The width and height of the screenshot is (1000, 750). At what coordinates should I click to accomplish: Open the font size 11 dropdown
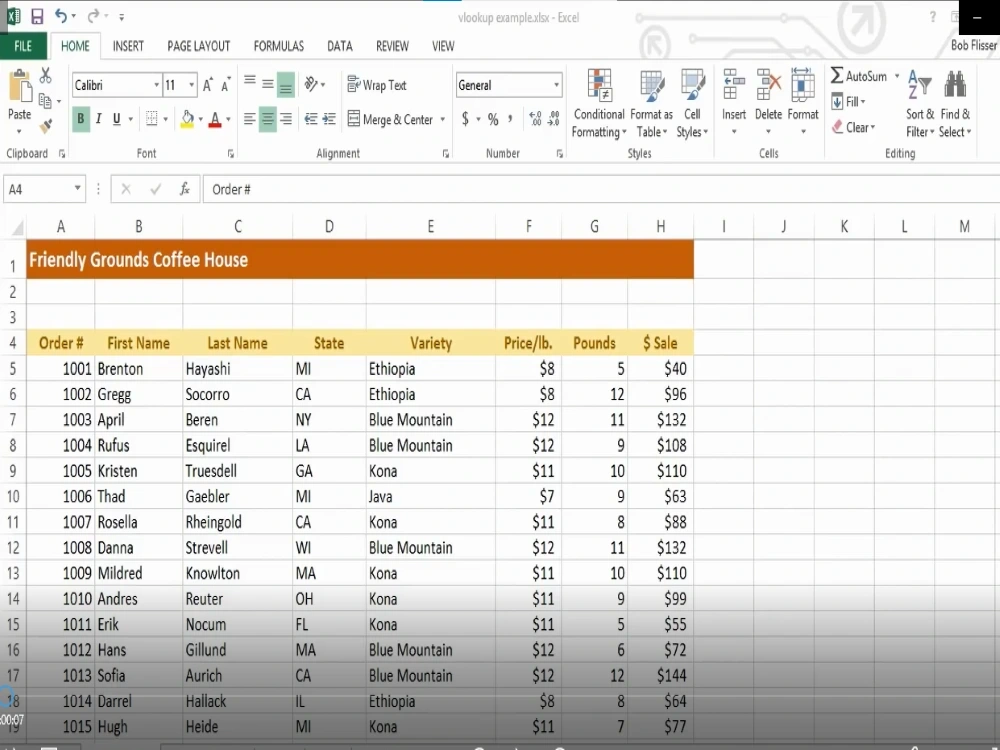tap(191, 85)
